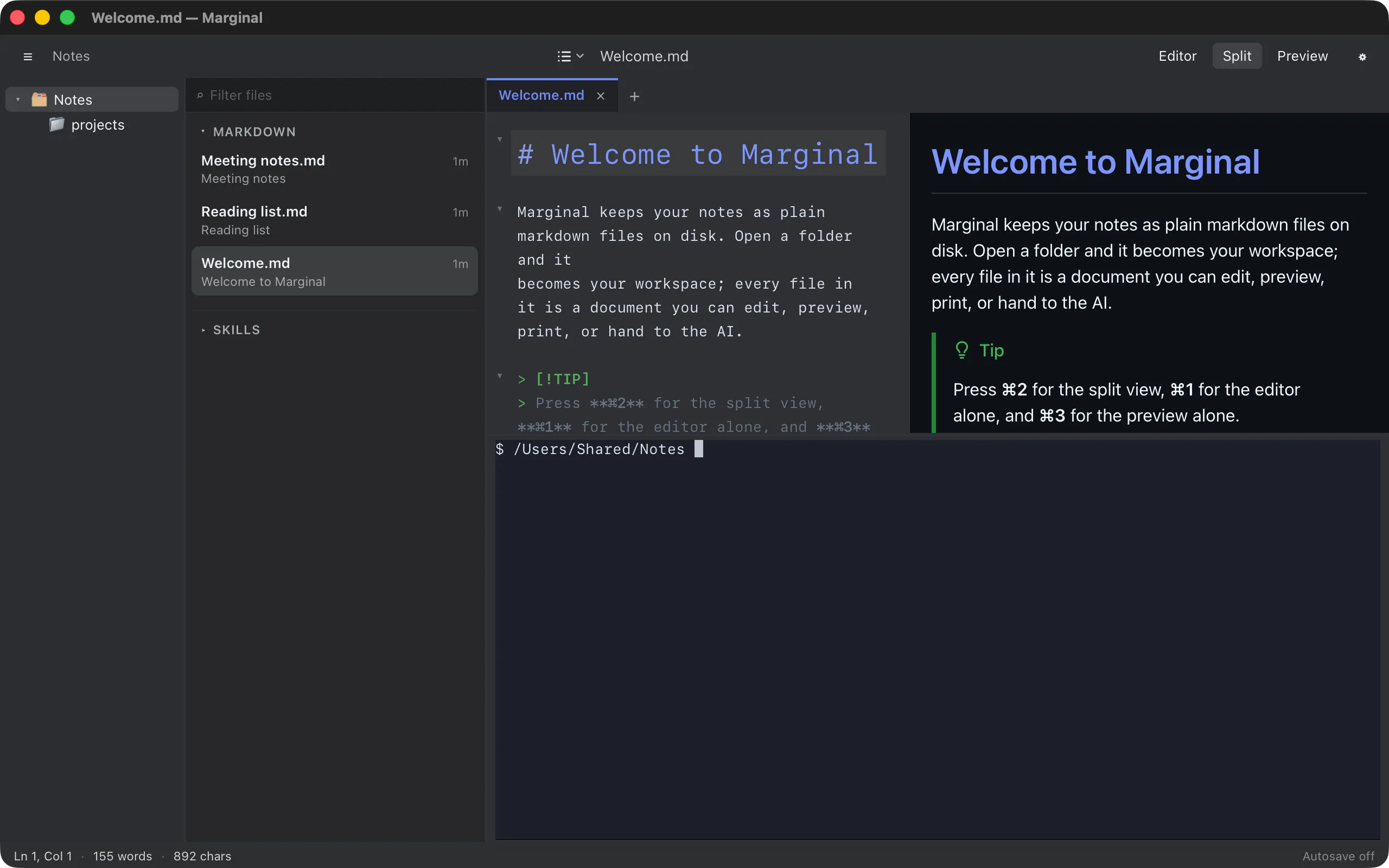1389x868 pixels.
Task: Click the Reading list subtitle text
Action: [235, 229]
